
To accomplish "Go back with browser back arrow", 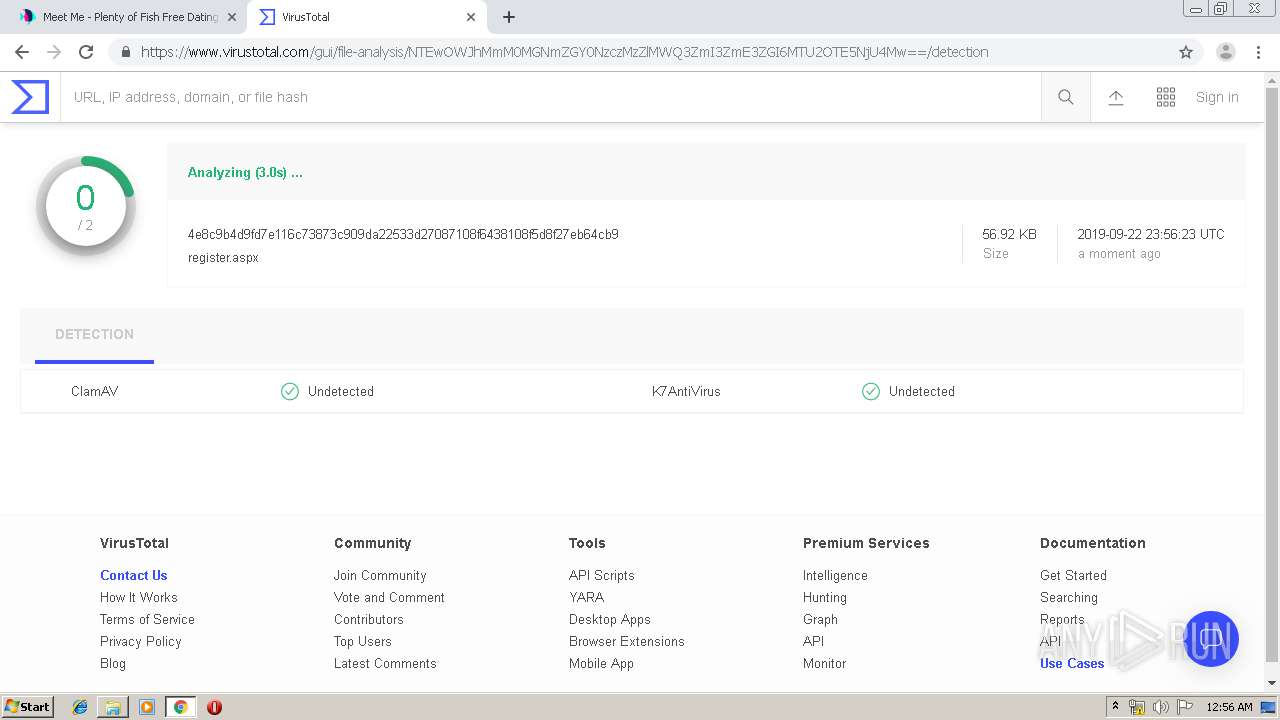I will tap(22, 52).
